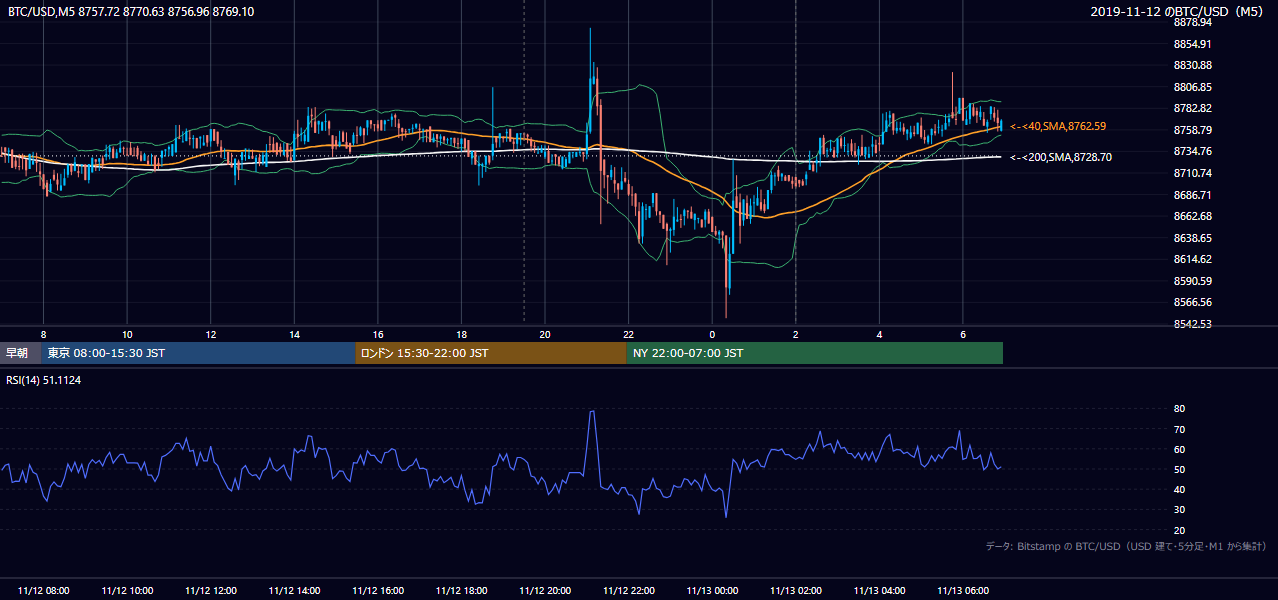Click the RSI(14) 51.1124 indicator label

(43, 379)
